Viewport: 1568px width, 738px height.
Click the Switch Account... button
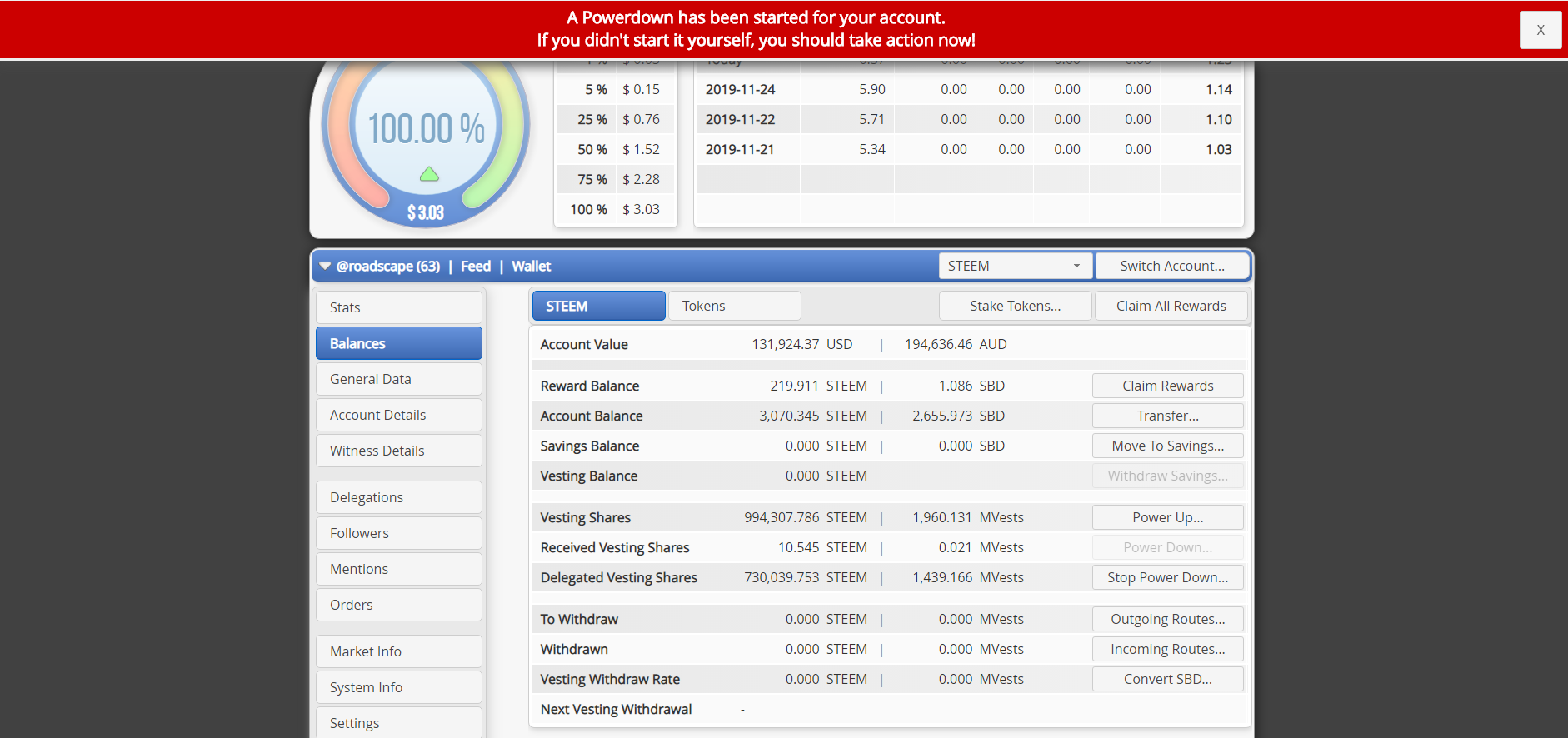1172,267
